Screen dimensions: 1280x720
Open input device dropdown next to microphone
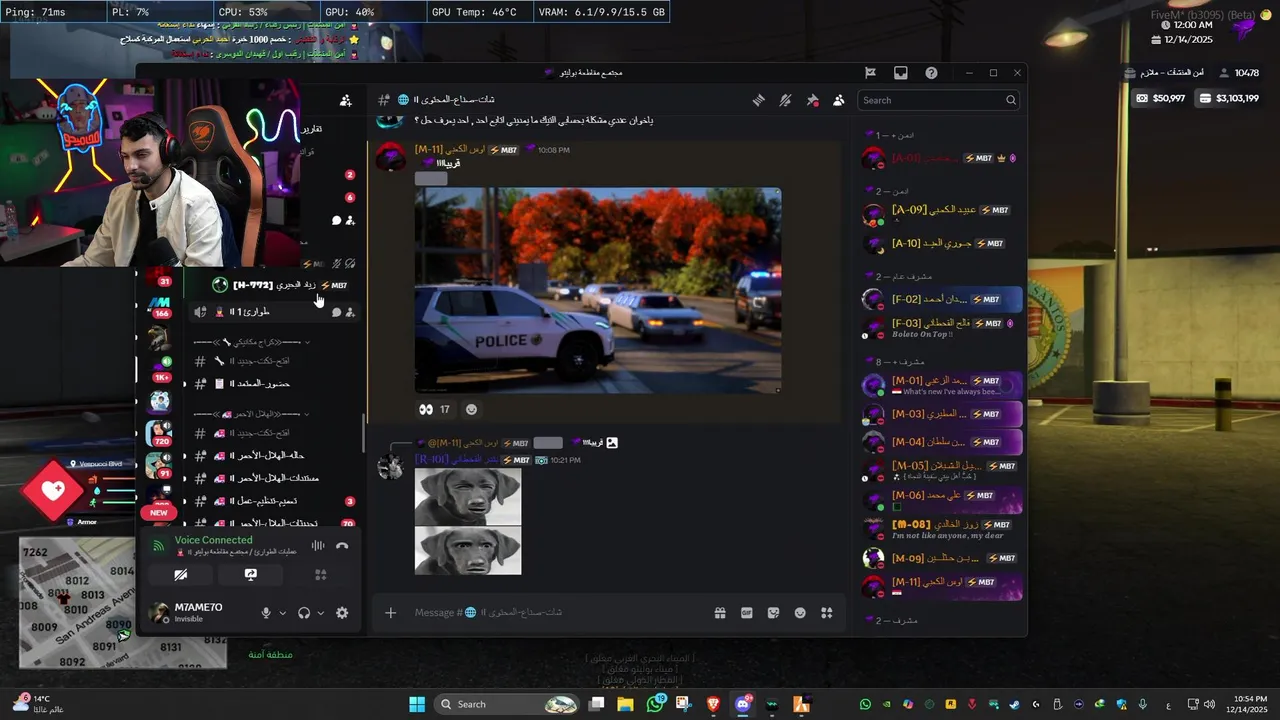283,613
